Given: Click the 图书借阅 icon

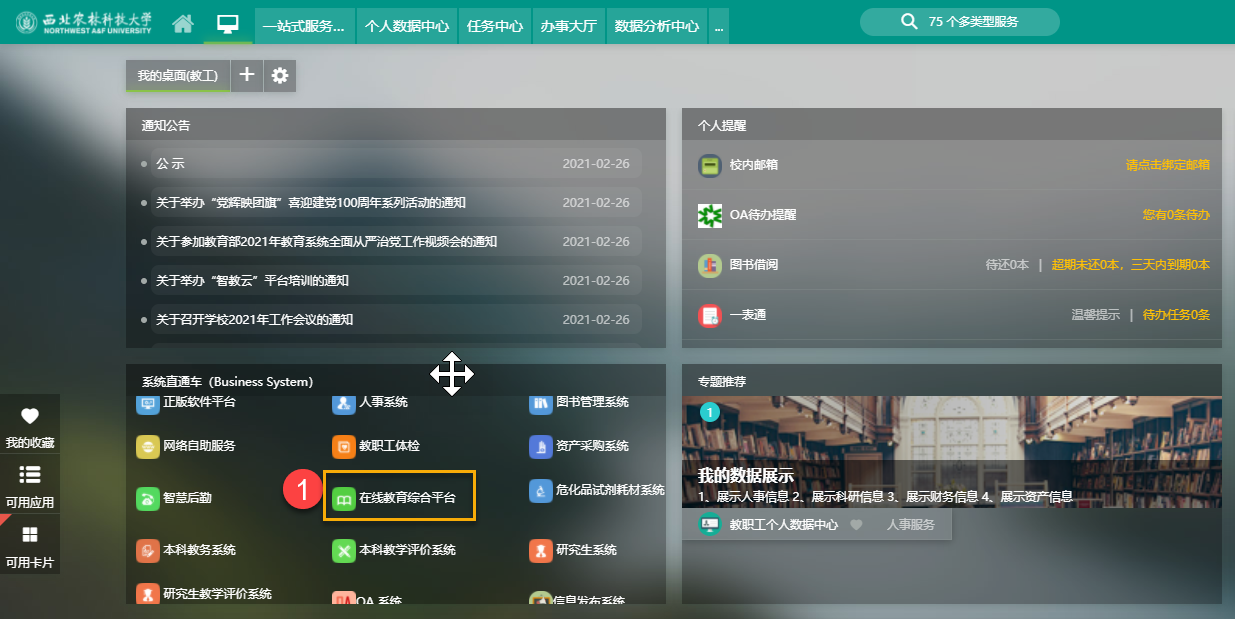Looking at the screenshot, I should [x=709, y=265].
